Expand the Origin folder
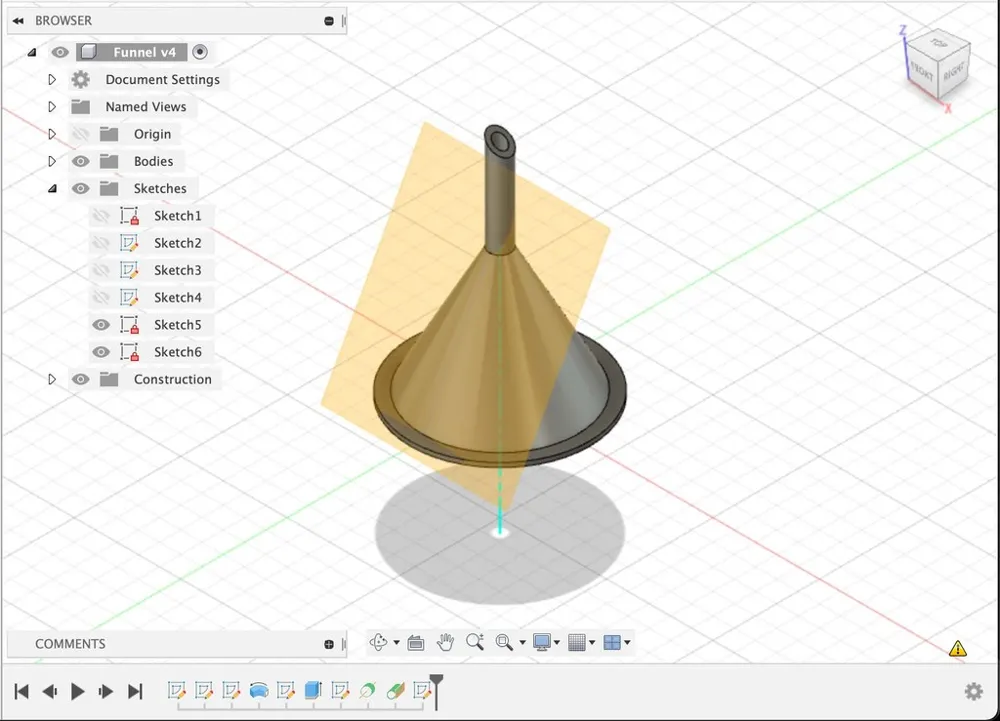 tap(52, 134)
